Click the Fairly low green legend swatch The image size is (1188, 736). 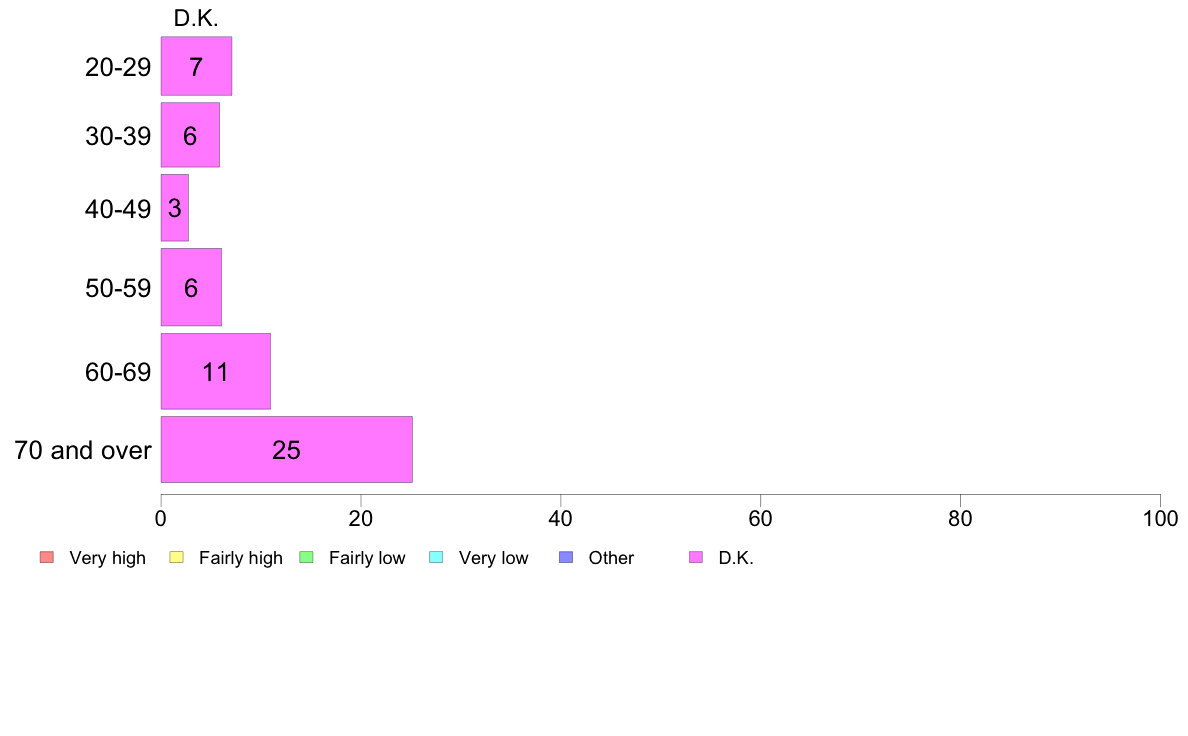[306, 557]
